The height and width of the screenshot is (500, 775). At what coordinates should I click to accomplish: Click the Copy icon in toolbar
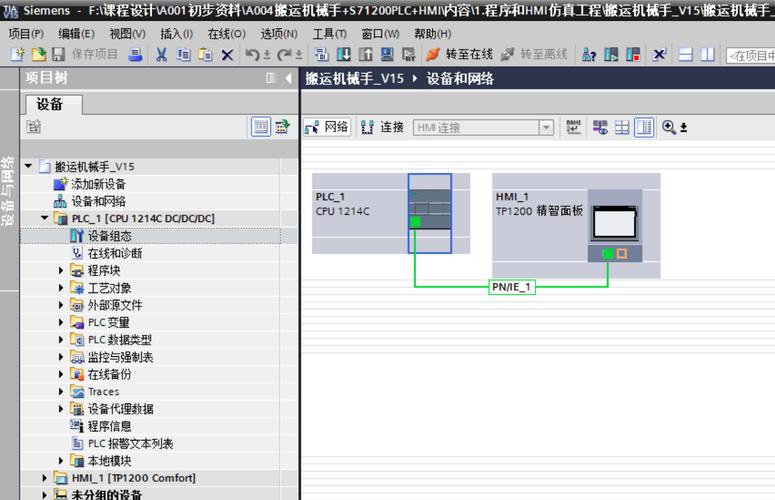[183, 54]
